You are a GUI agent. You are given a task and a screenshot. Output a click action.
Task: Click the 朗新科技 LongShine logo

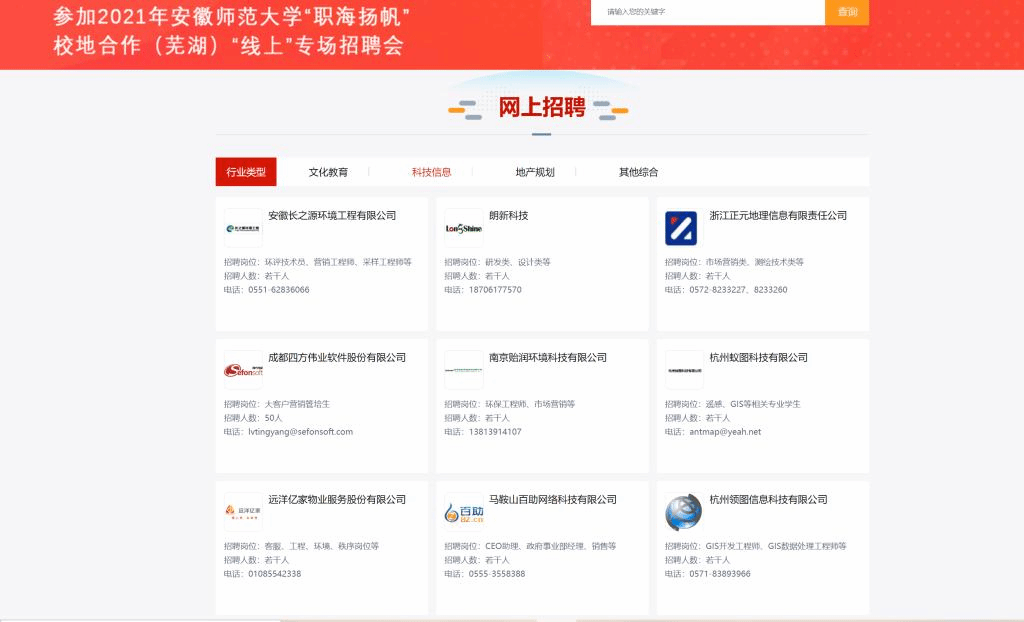point(463,228)
